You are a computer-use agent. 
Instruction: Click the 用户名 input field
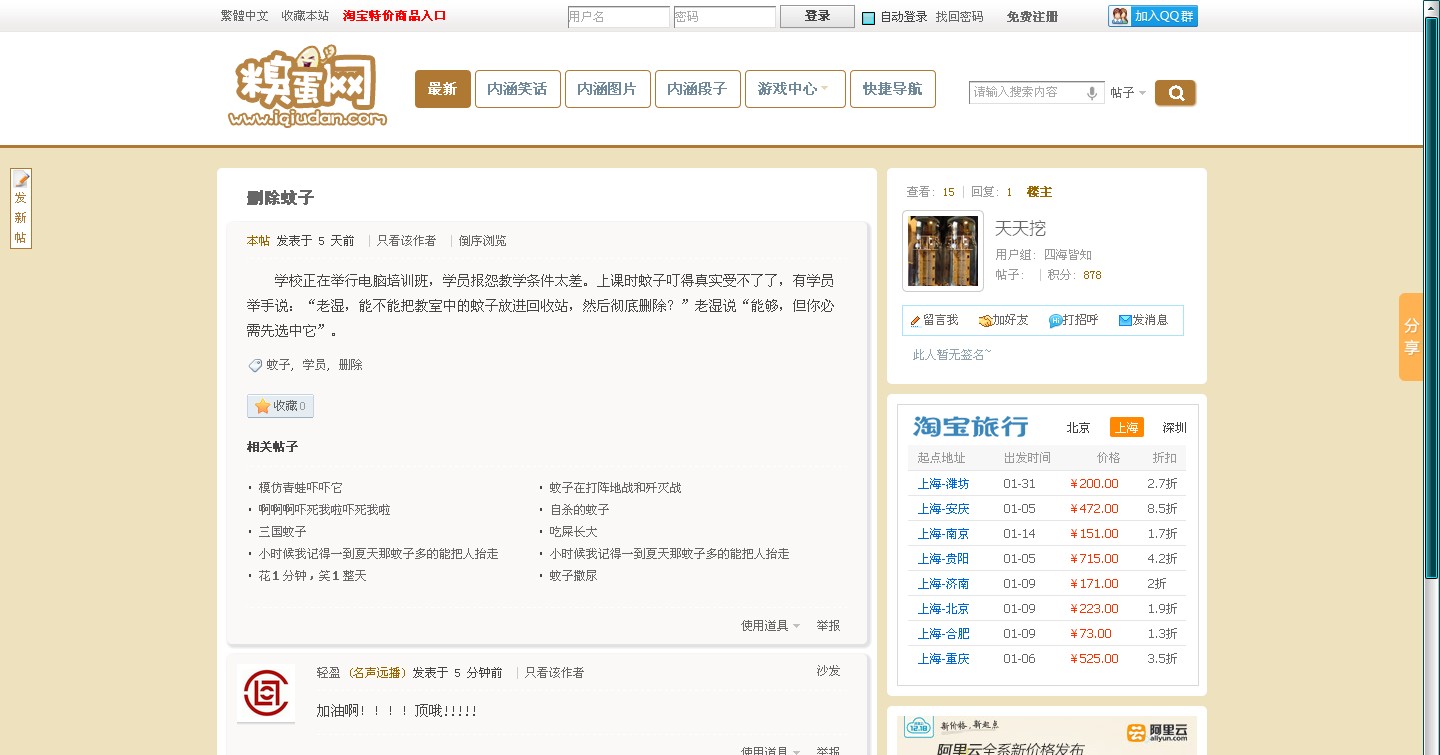point(618,17)
